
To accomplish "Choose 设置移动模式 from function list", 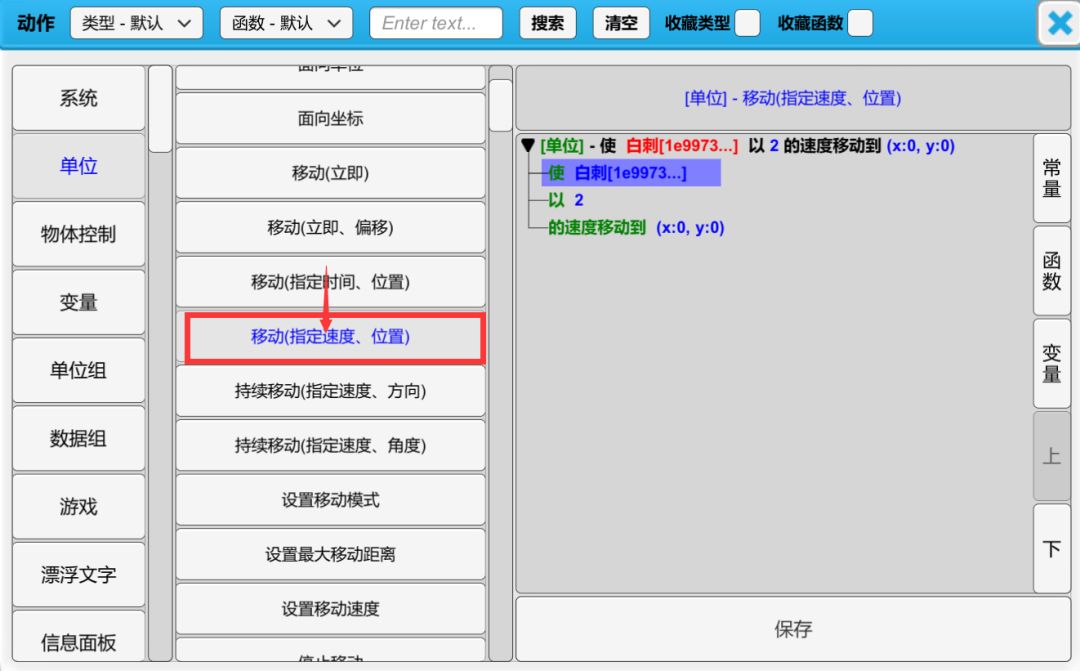I will [x=331, y=500].
